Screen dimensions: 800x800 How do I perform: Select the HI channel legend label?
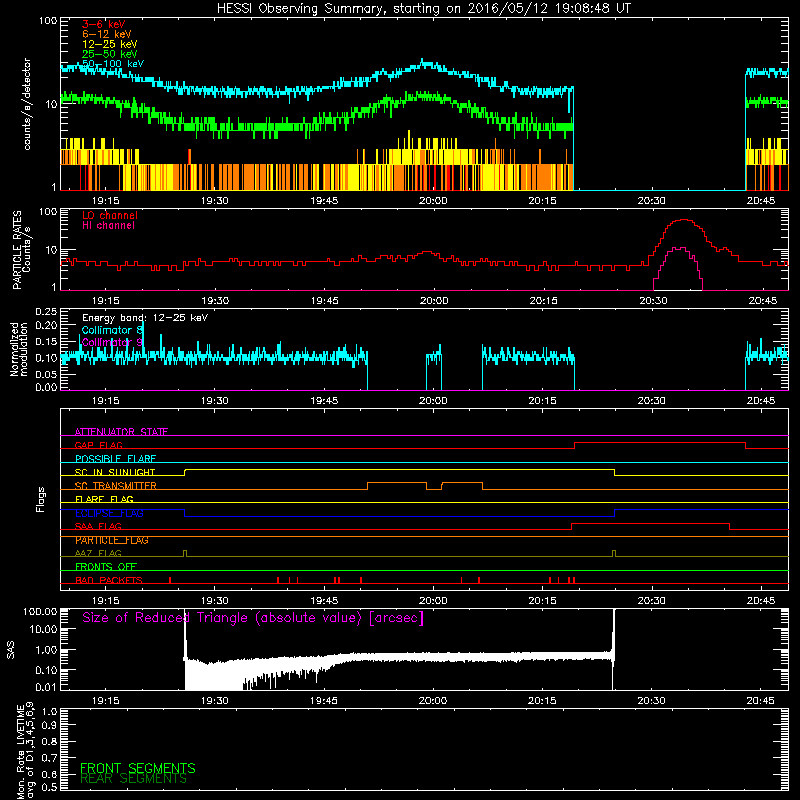tap(108, 226)
